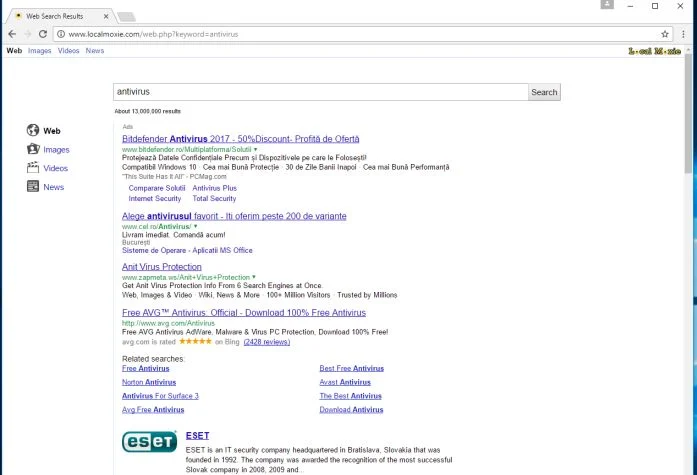Search related Free Antivirus
Viewport: 697px width, 475px height.
146,368
